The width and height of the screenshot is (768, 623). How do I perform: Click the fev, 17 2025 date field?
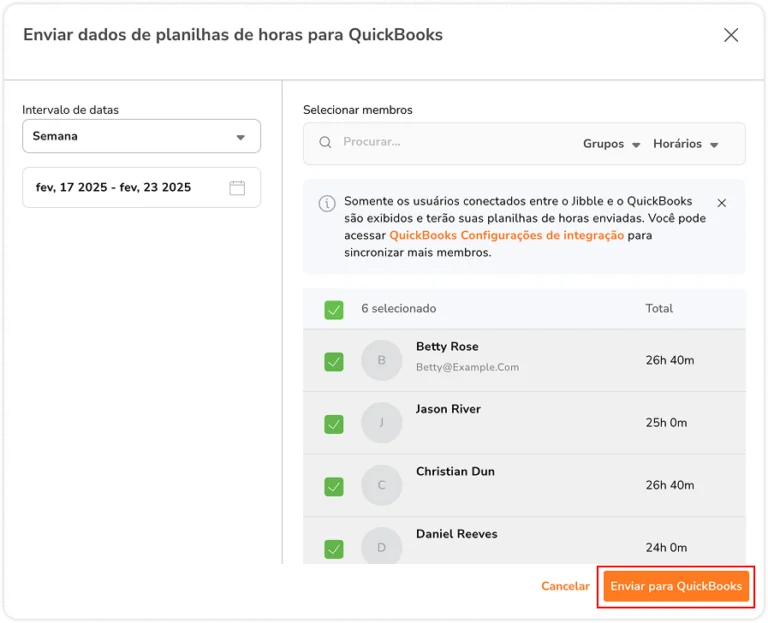(141, 188)
